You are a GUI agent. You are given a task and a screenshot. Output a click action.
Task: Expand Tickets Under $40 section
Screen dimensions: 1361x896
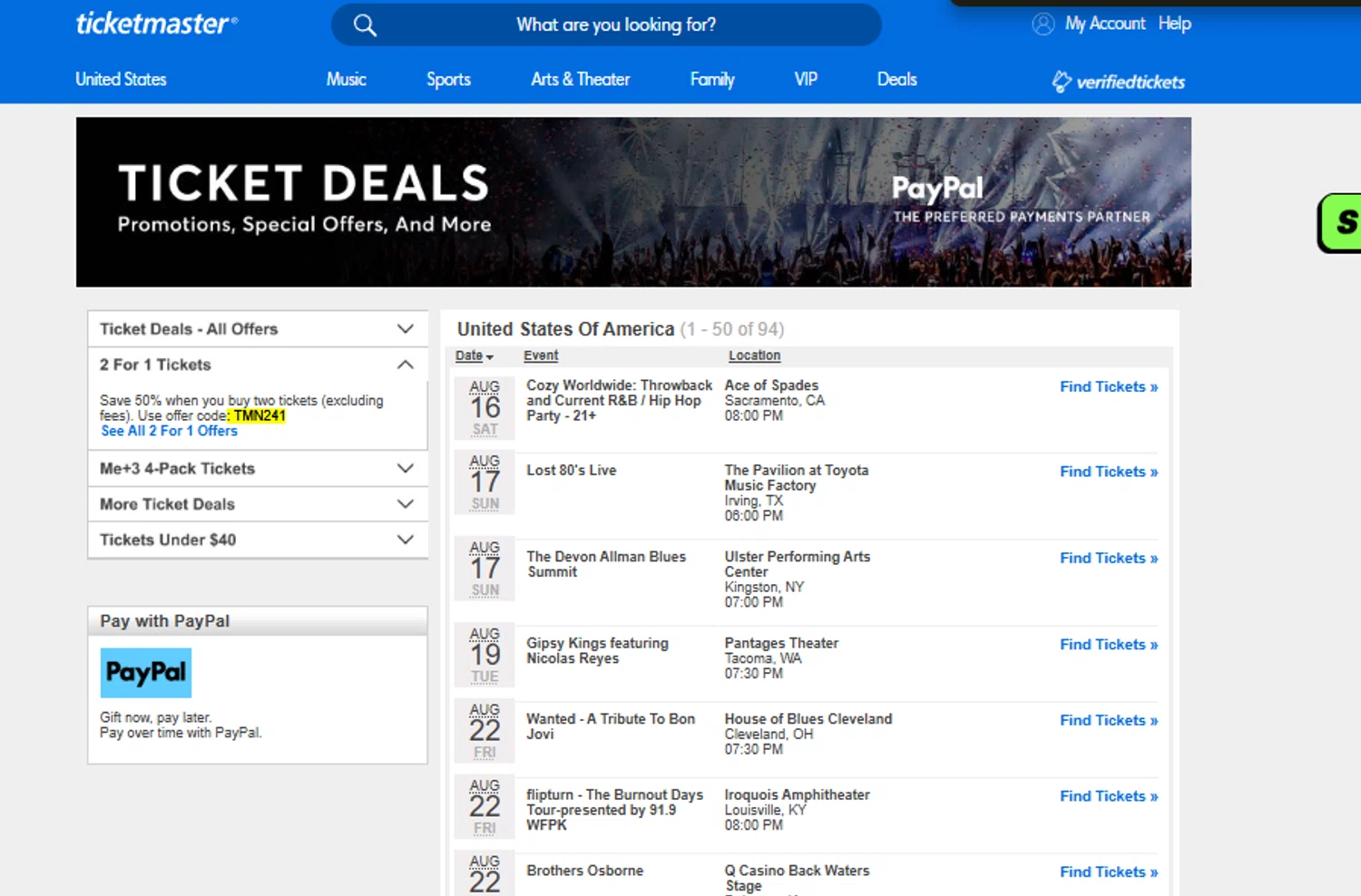258,540
